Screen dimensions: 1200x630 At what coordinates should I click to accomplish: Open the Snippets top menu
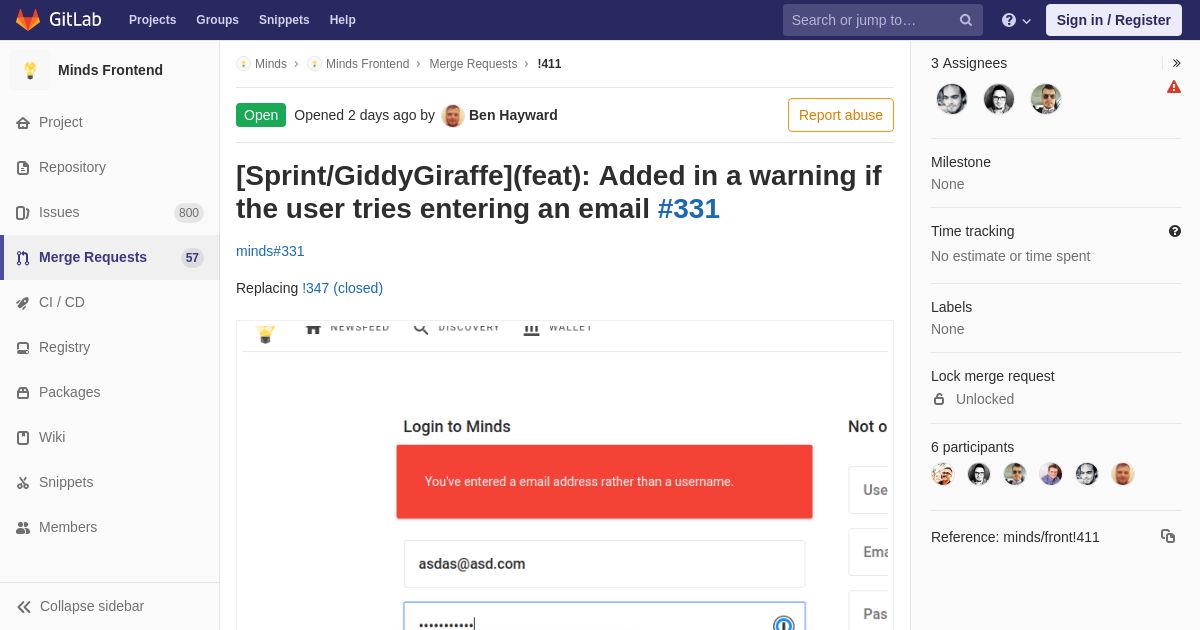(x=284, y=20)
